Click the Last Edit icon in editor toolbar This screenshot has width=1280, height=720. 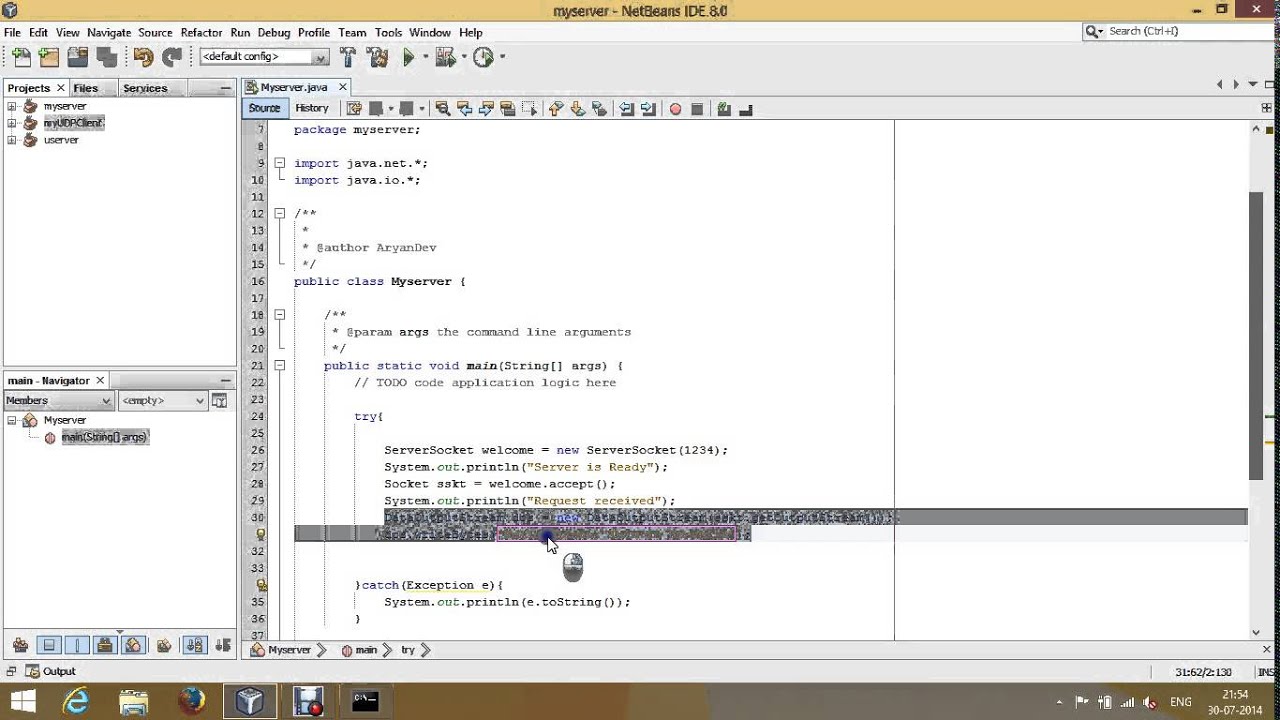pos(354,108)
